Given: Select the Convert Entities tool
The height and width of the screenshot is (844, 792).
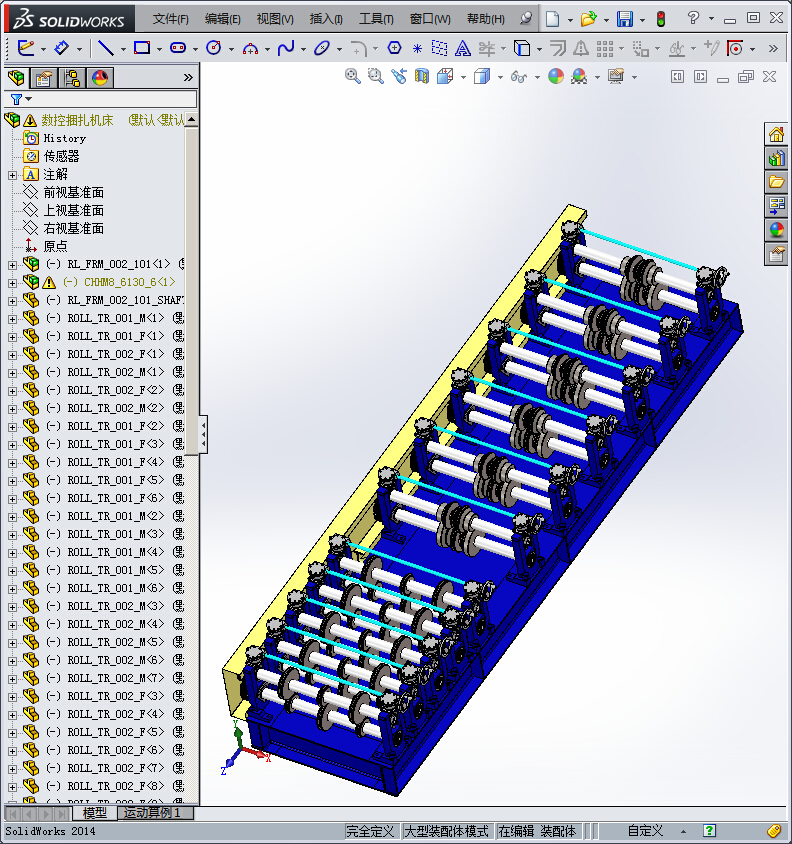Looking at the screenshot, I should pyautogui.click(x=522, y=48).
